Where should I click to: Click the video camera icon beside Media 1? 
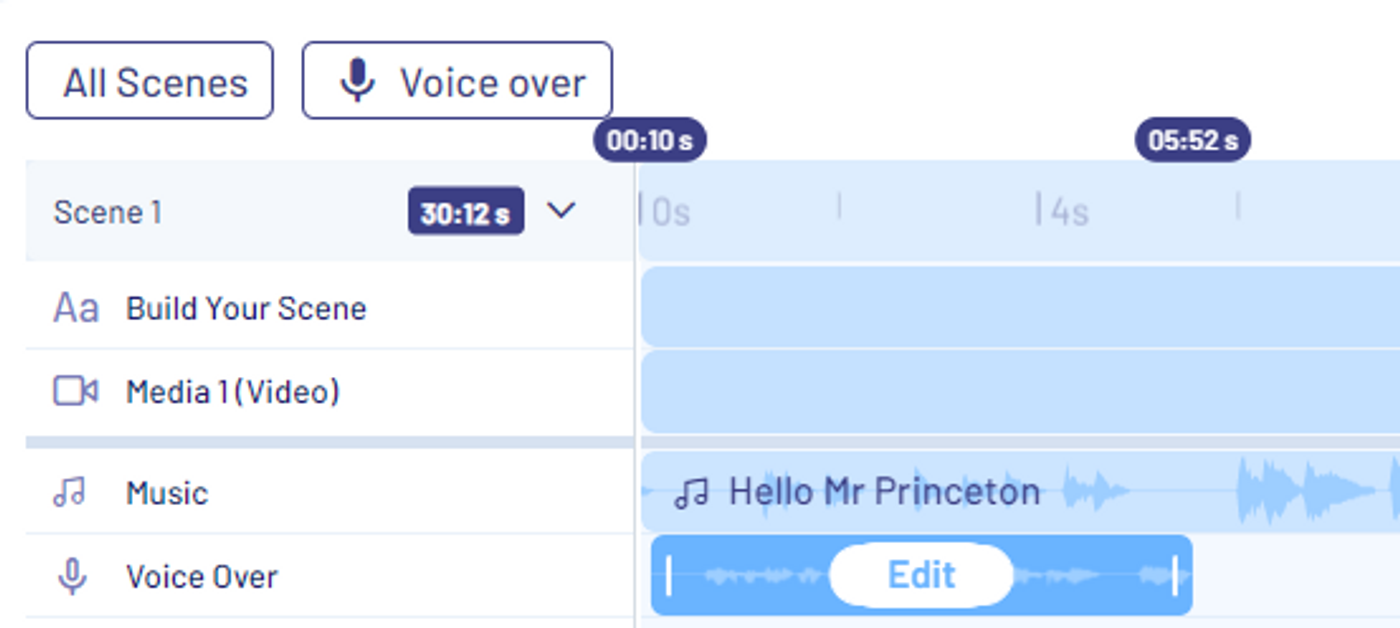[75, 391]
